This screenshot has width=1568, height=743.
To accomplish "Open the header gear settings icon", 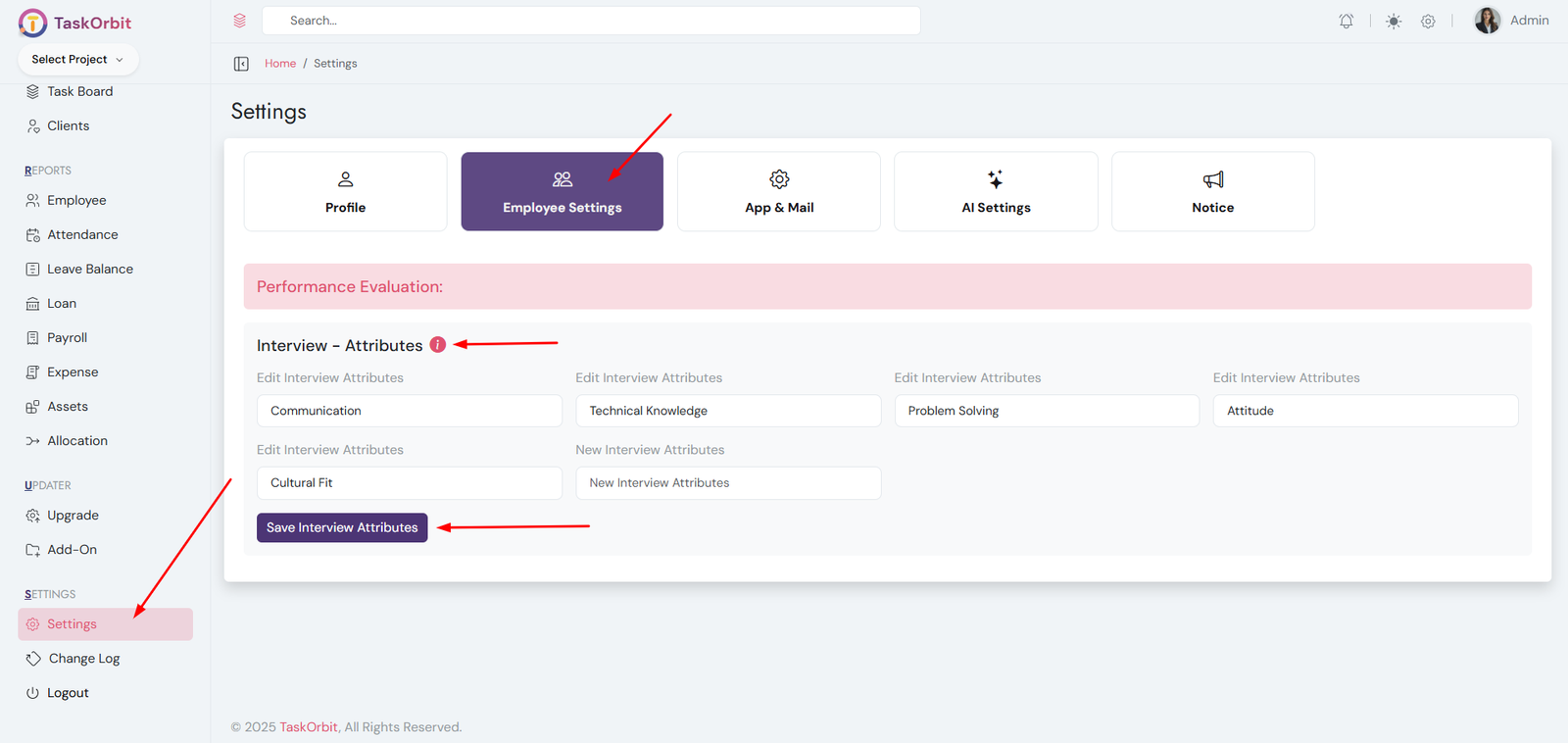I will [1428, 21].
